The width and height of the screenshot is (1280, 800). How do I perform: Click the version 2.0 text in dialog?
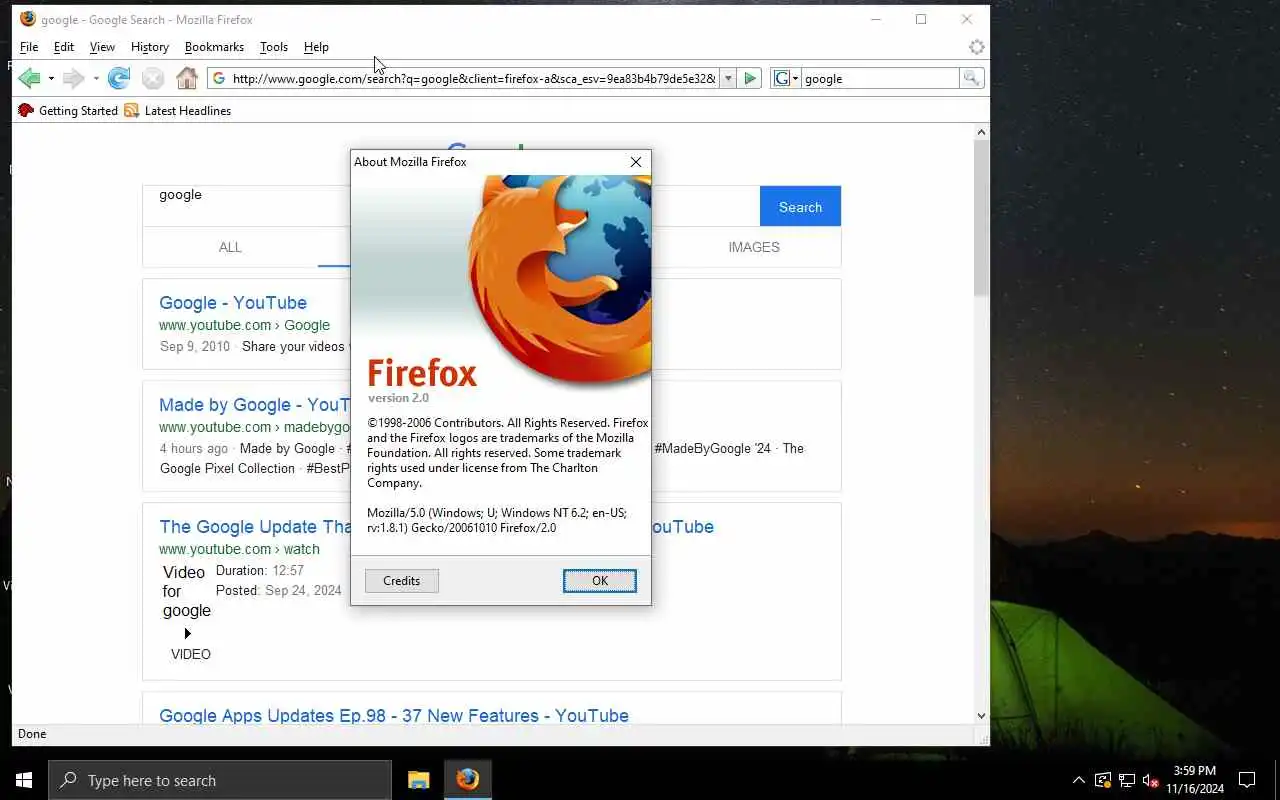[x=398, y=398]
